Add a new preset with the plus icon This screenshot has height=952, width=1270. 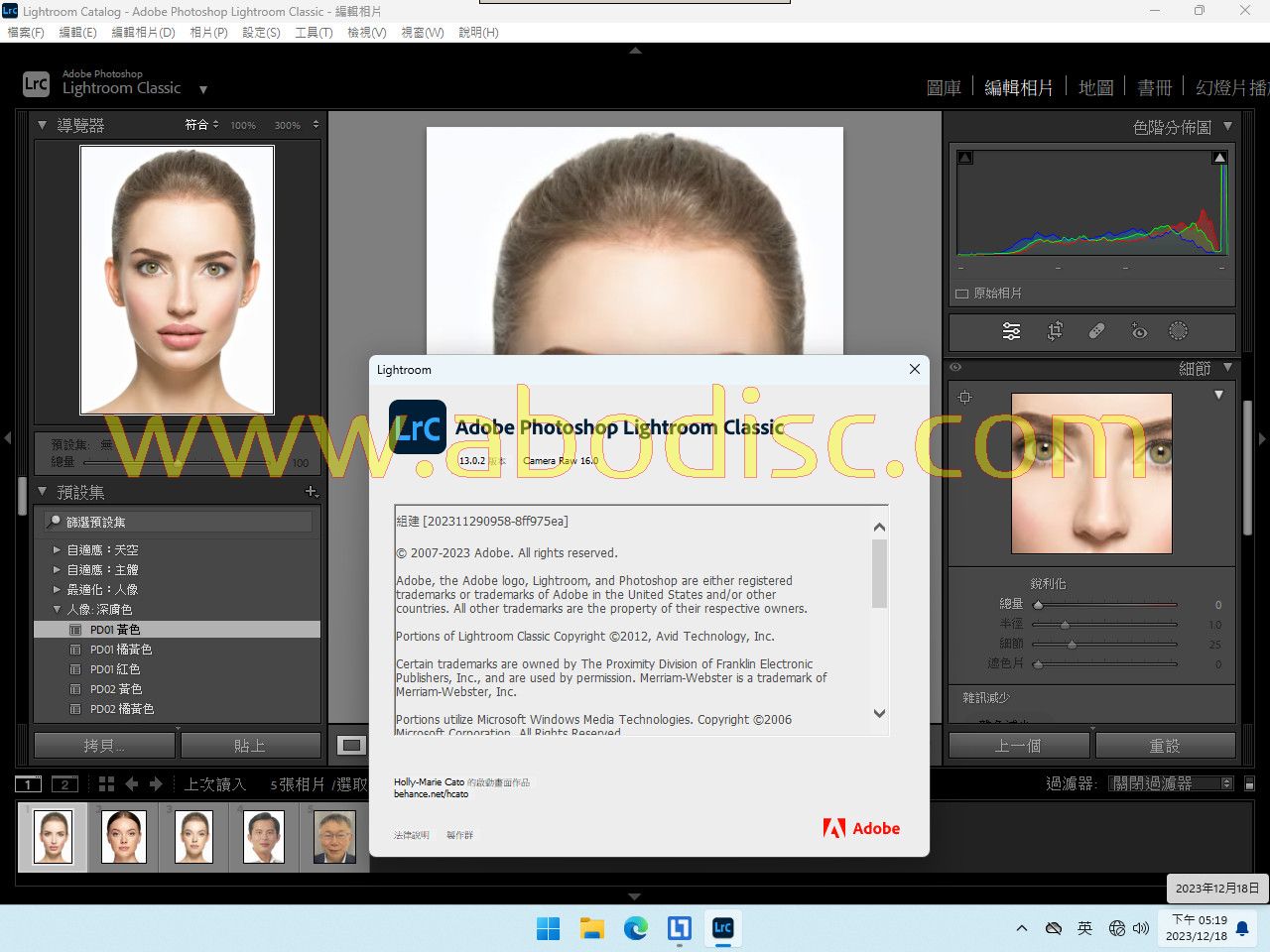[311, 492]
